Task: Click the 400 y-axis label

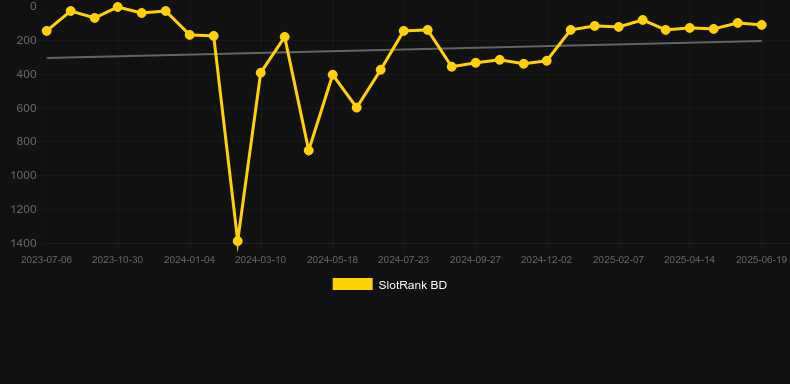Action: 27,74
